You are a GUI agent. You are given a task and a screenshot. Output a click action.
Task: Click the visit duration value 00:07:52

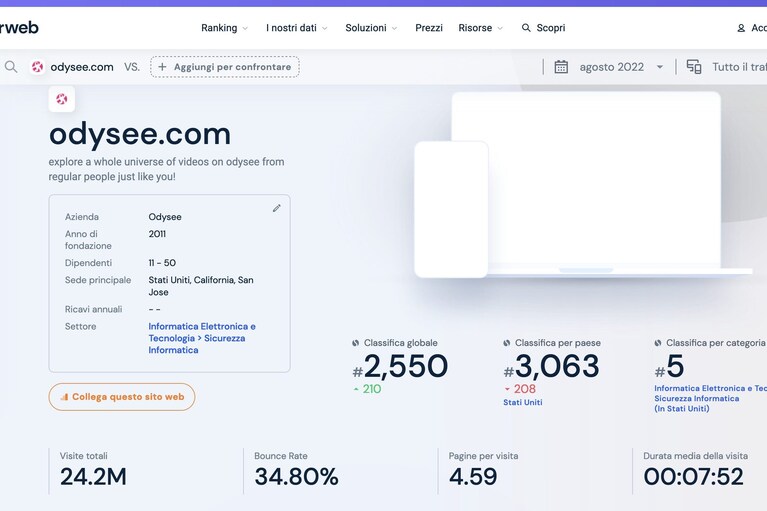(694, 477)
